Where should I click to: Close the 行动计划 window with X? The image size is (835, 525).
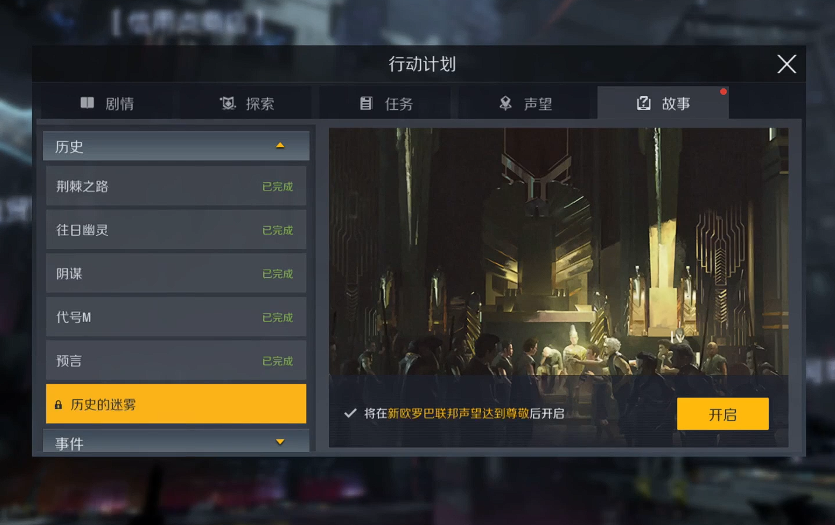(x=787, y=64)
